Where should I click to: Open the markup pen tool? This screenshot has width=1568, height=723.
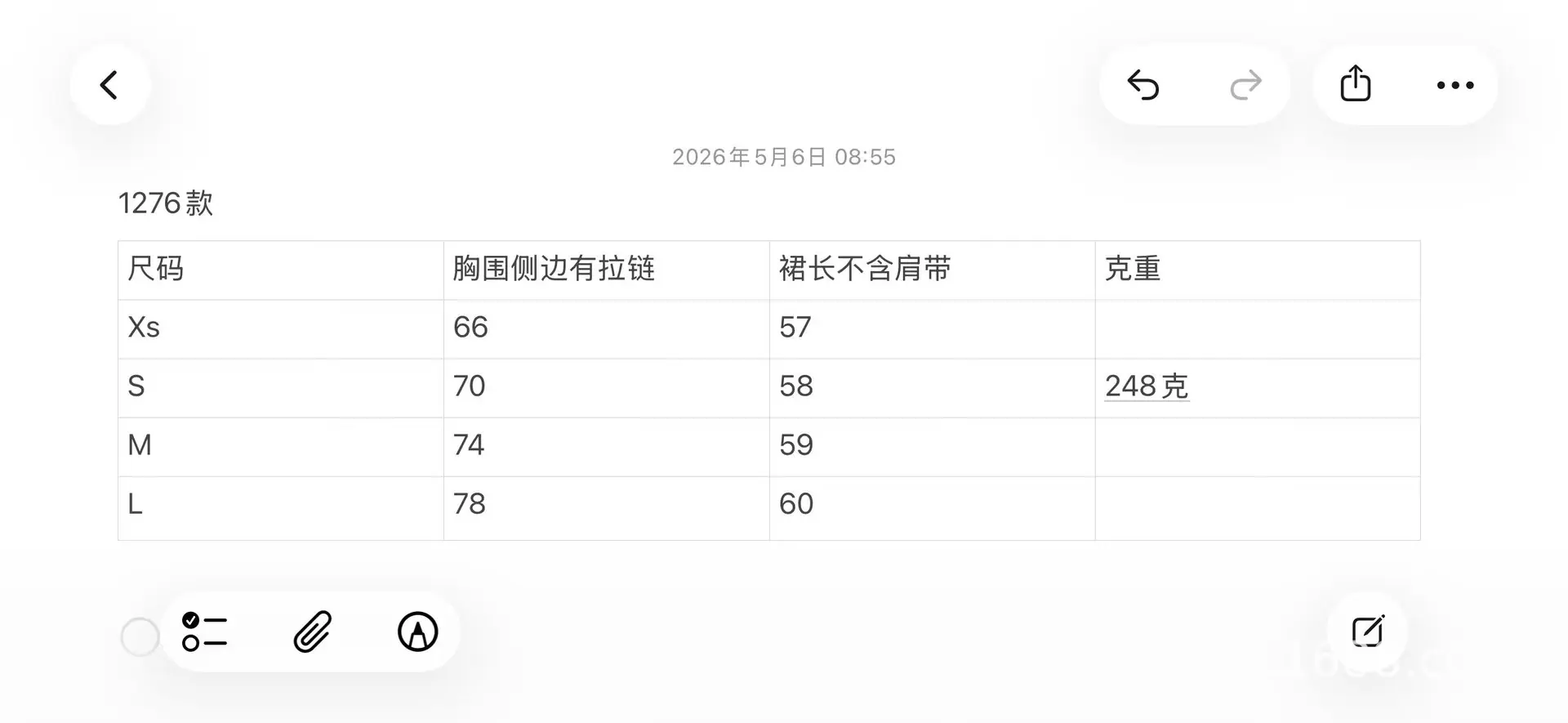coord(418,632)
